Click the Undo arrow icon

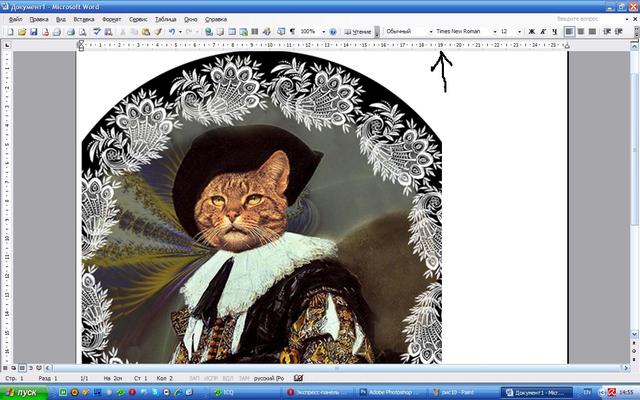tap(172, 32)
